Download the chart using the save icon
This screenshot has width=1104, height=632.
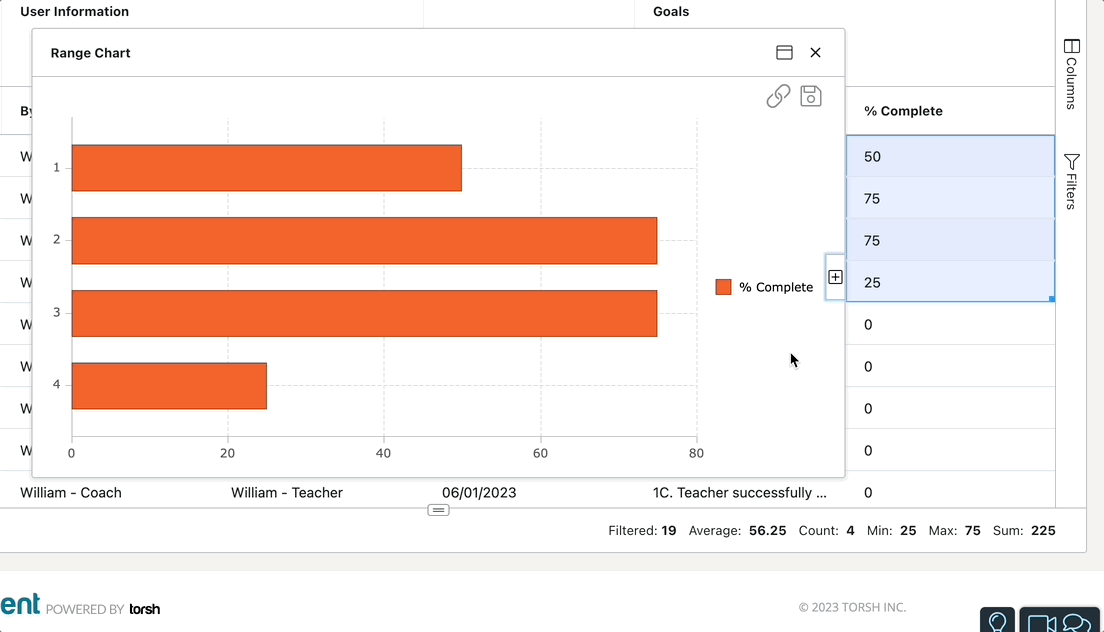point(811,96)
